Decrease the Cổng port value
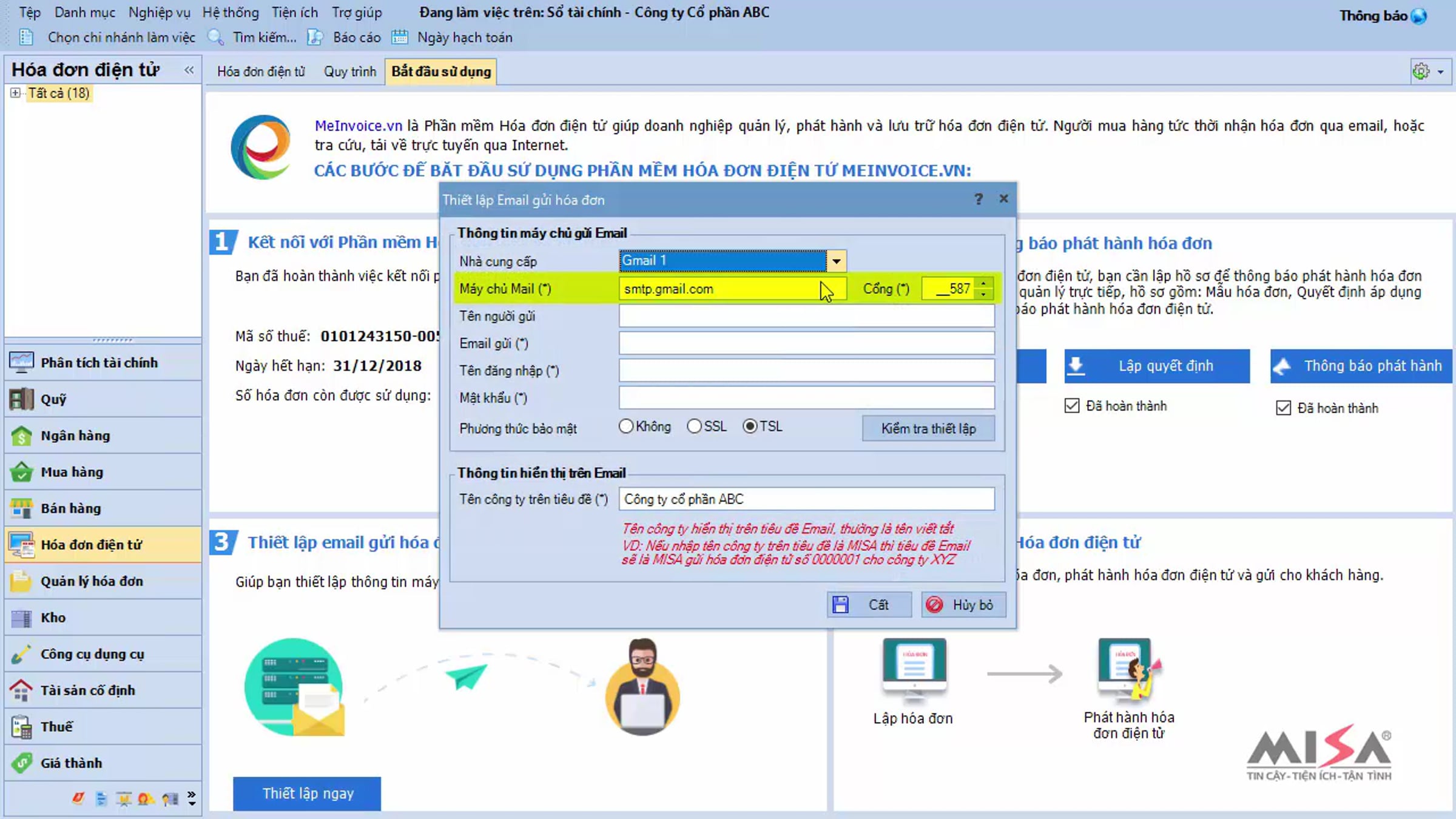 coord(983,294)
